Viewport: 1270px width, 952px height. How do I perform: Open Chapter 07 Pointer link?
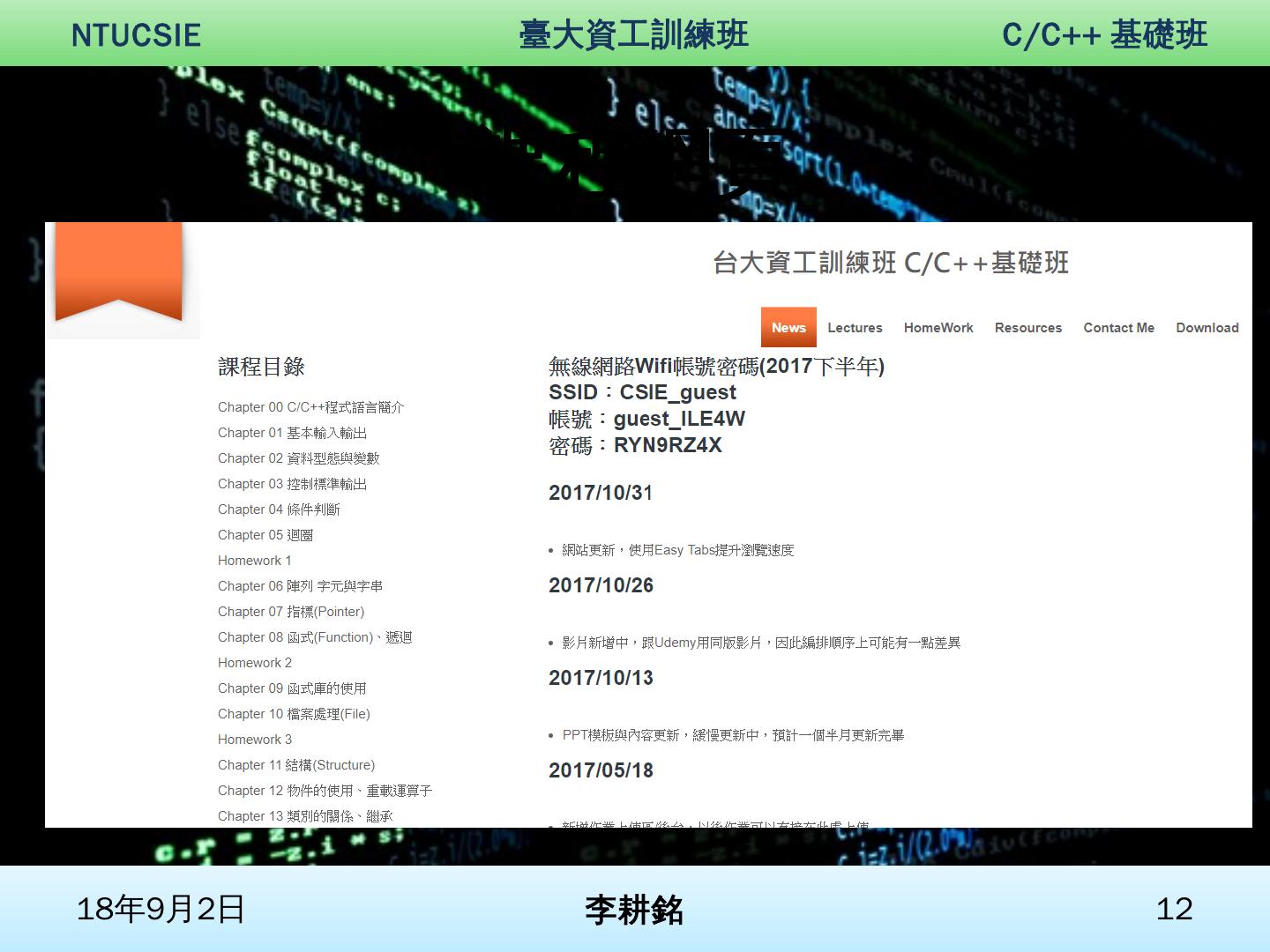[x=291, y=612]
